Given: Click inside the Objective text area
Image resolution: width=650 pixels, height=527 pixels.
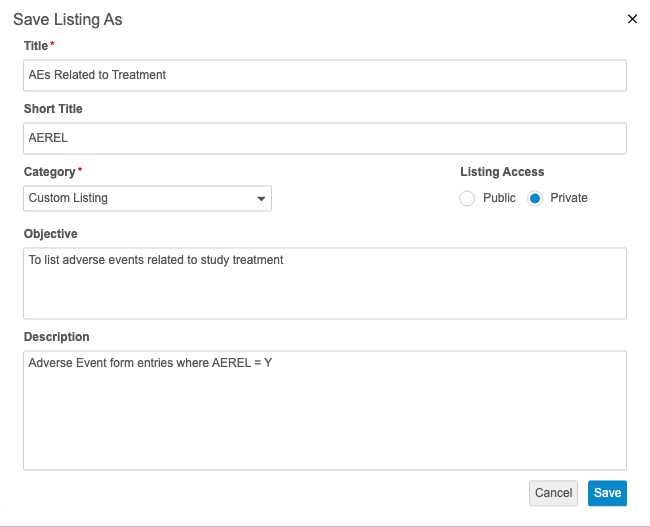Looking at the screenshot, I should [324, 283].
